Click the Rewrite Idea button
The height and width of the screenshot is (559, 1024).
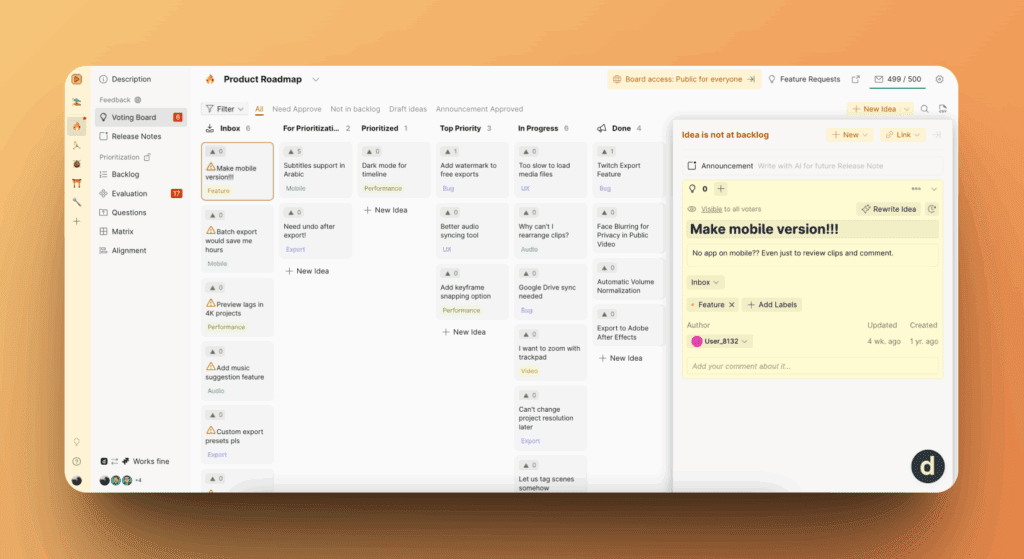[889, 209]
